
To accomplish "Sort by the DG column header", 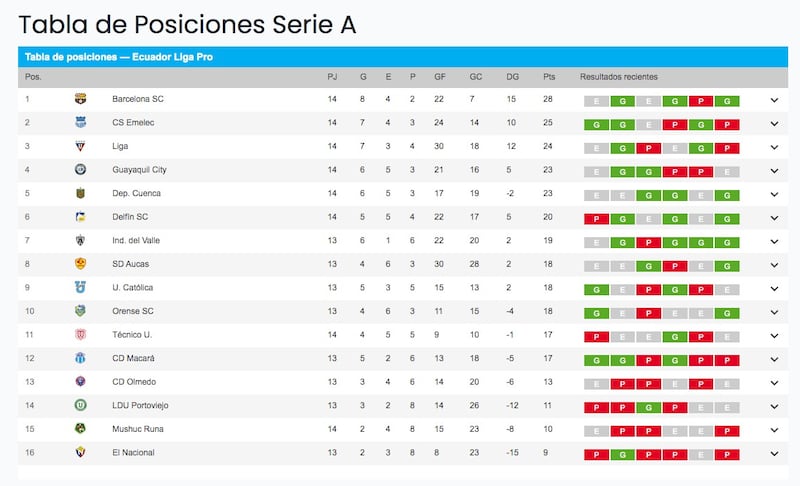I will point(512,77).
